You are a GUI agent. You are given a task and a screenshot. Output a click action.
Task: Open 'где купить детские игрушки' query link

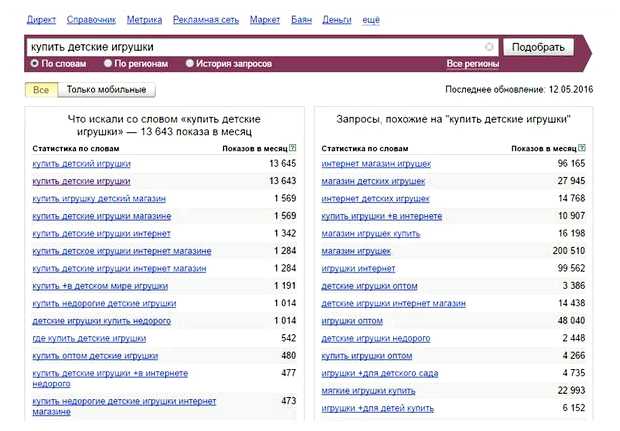point(89,338)
